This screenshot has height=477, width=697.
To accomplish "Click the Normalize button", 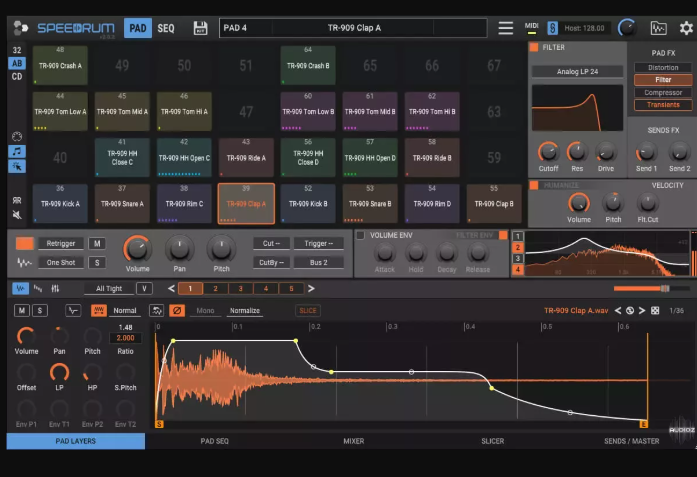I will [x=244, y=310].
